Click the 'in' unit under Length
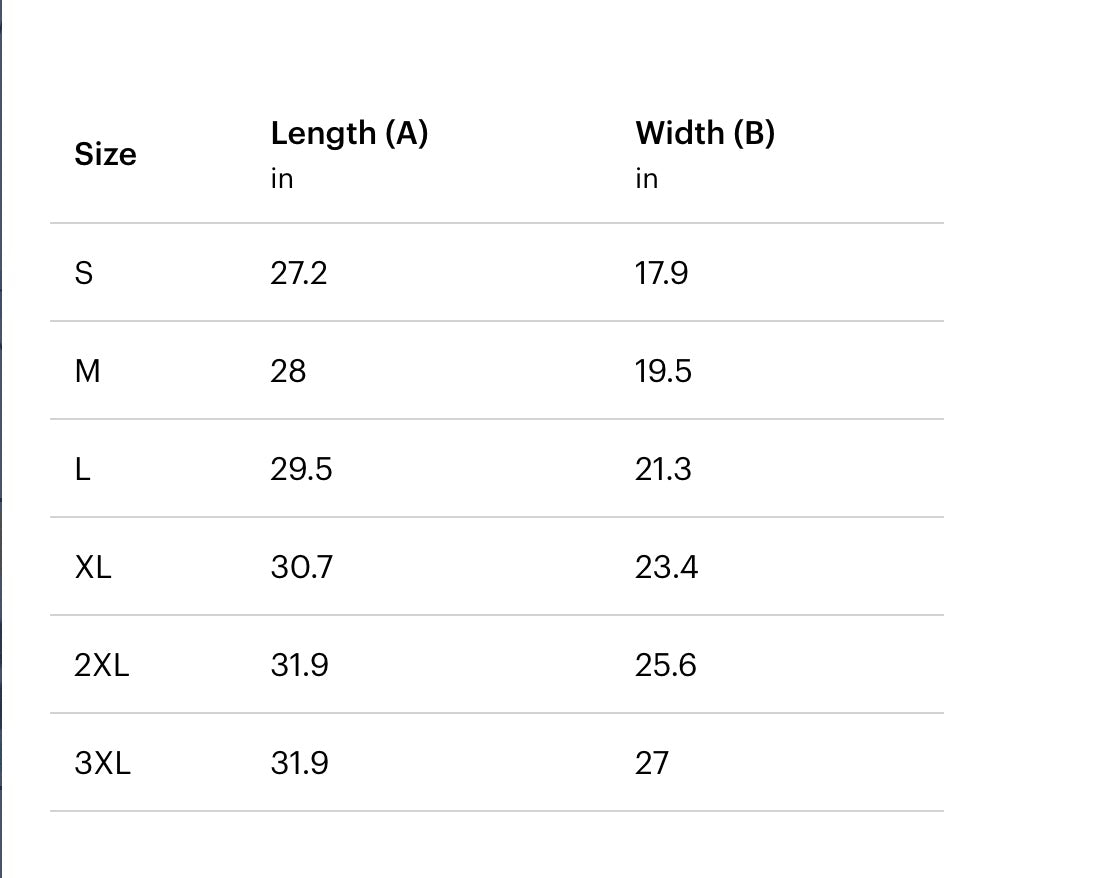This screenshot has height=878, width=1102. tap(282, 179)
